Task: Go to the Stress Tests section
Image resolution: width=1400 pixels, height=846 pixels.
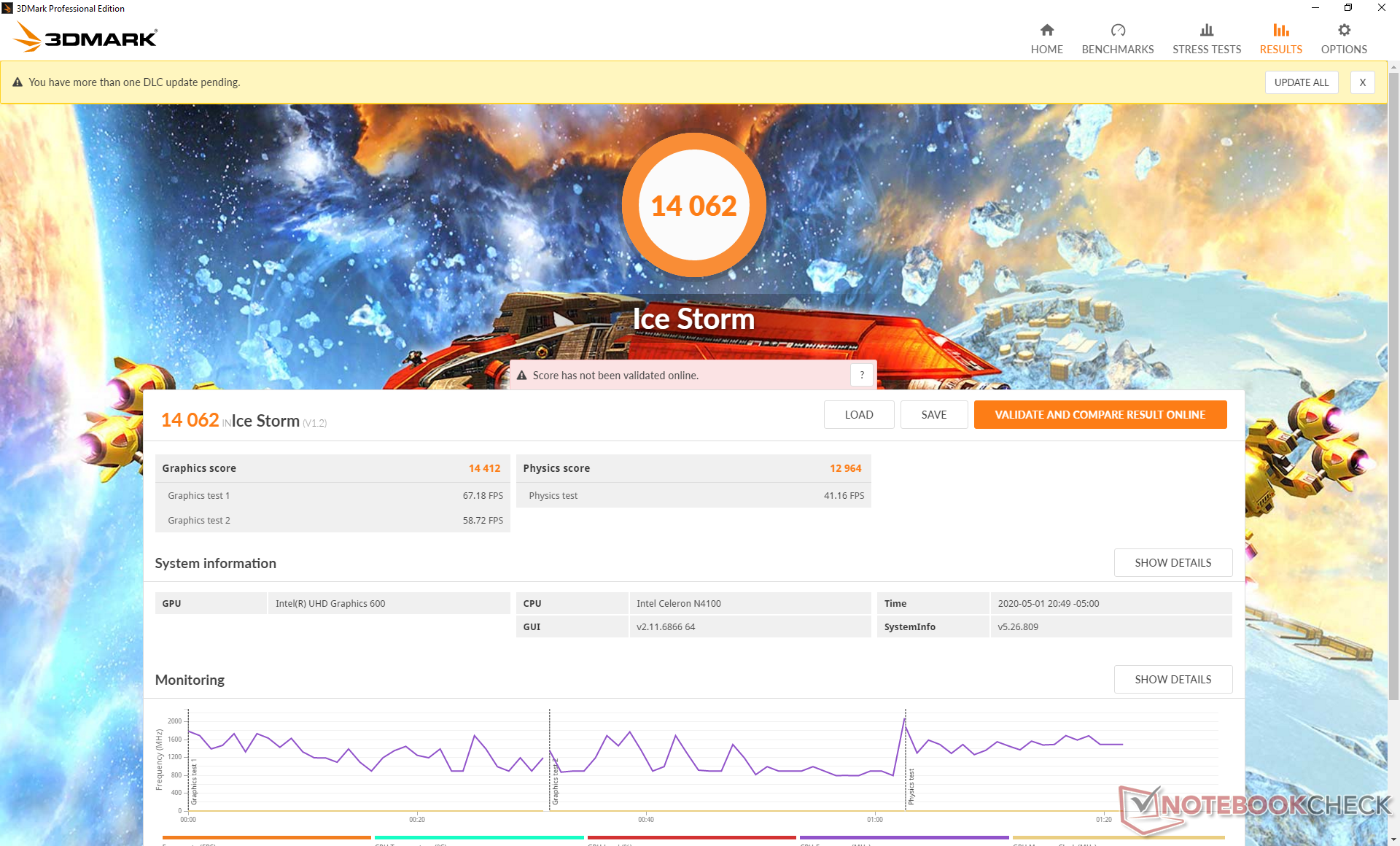Action: (1206, 39)
